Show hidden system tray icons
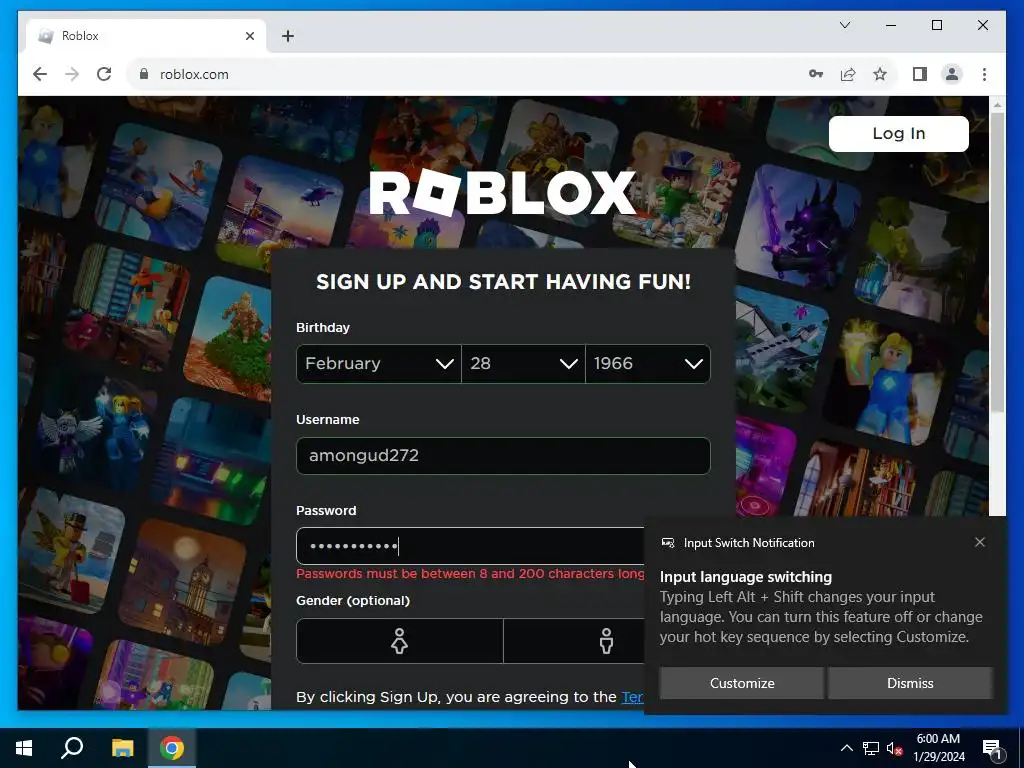 pyautogui.click(x=846, y=748)
